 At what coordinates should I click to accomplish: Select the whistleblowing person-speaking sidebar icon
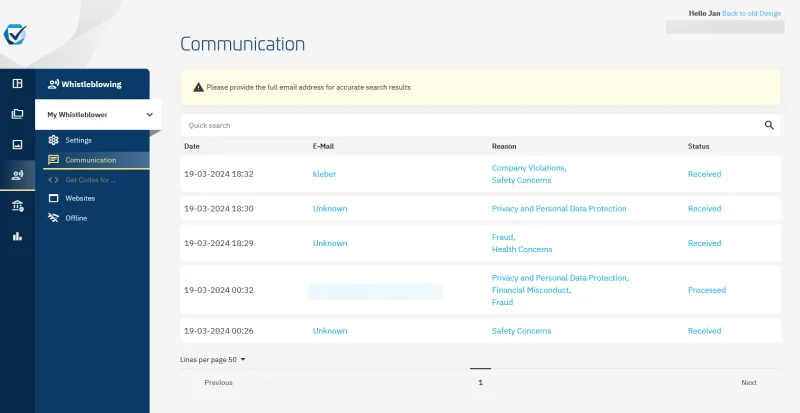17,176
